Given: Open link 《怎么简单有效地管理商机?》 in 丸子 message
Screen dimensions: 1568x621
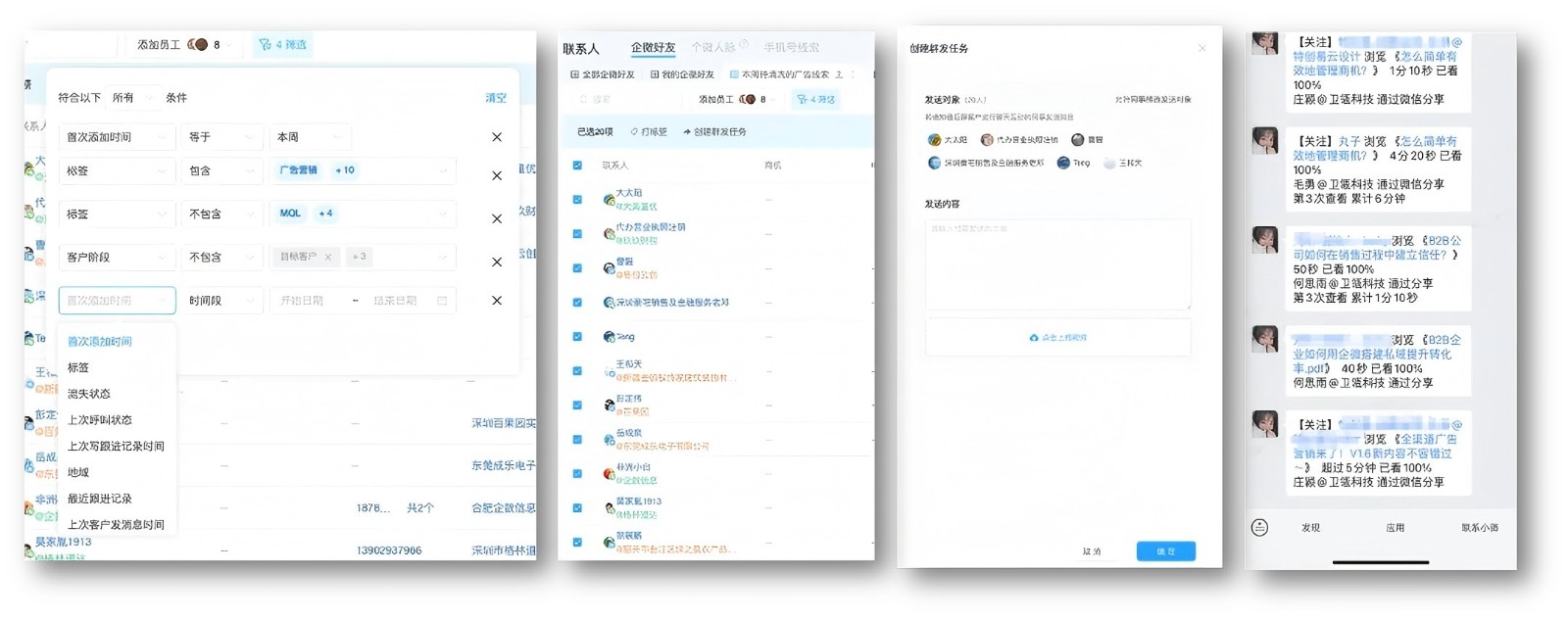Looking at the screenshot, I should click(1374, 148).
